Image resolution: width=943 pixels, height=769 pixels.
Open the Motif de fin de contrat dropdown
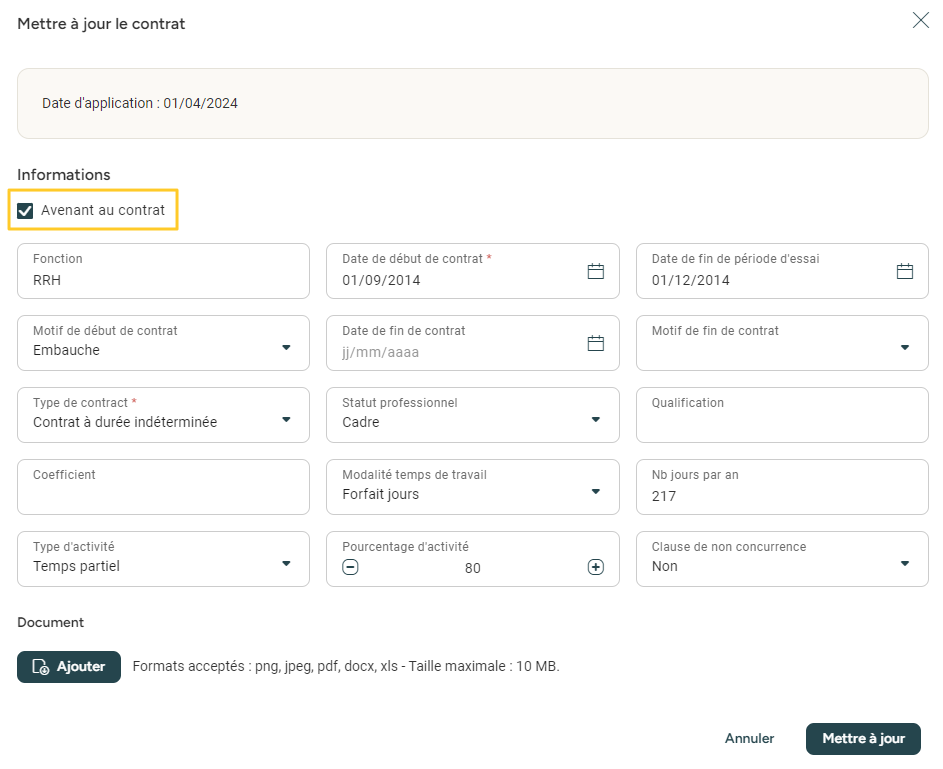(x=904, y=348)
